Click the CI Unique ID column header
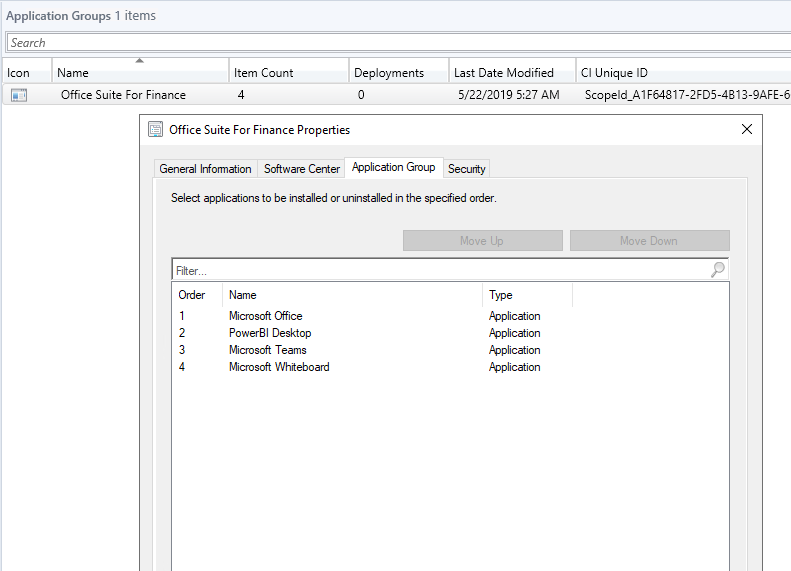 point(684,73)
